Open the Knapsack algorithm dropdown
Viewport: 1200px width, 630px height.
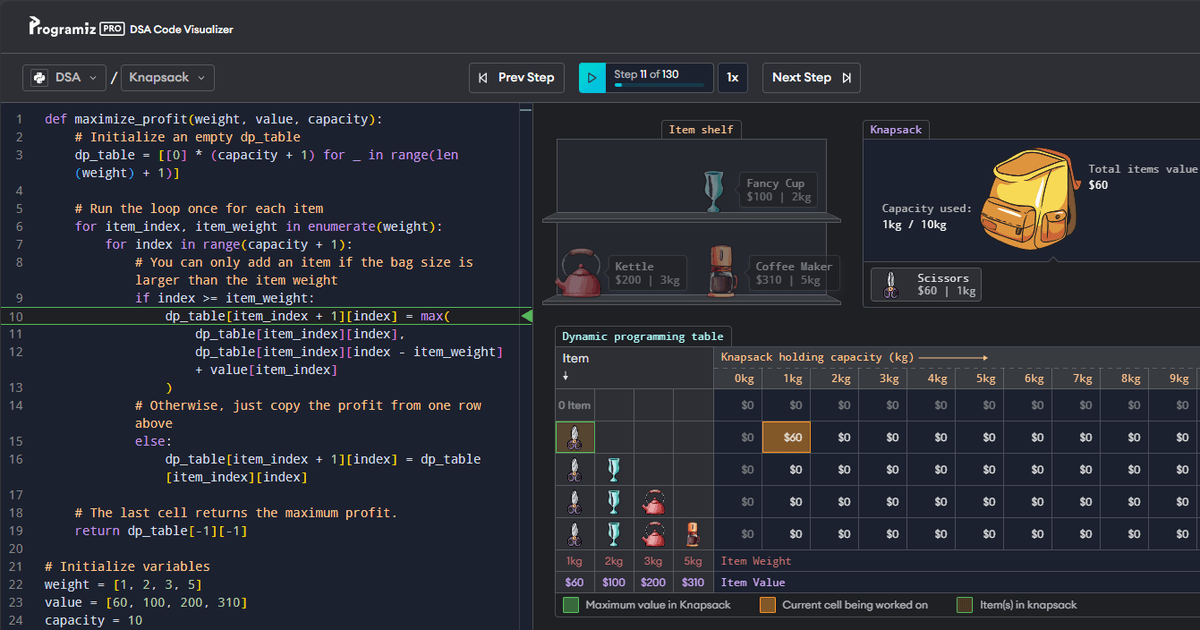[166, 77]
